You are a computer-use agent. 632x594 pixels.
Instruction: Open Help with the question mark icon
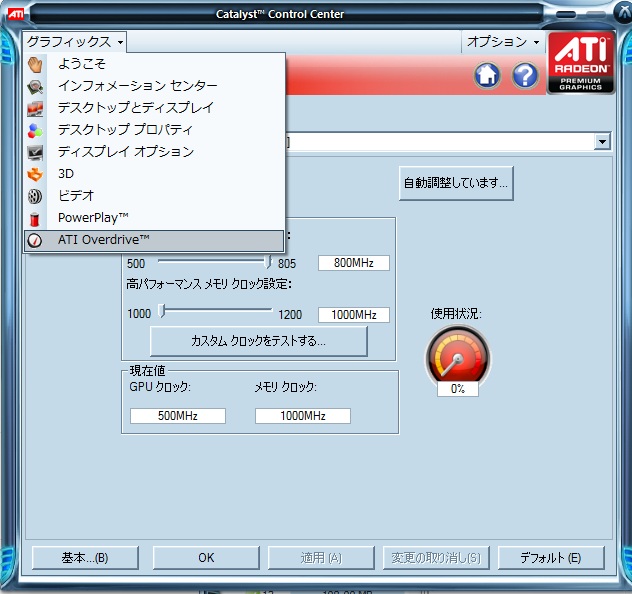click(525, 75)
